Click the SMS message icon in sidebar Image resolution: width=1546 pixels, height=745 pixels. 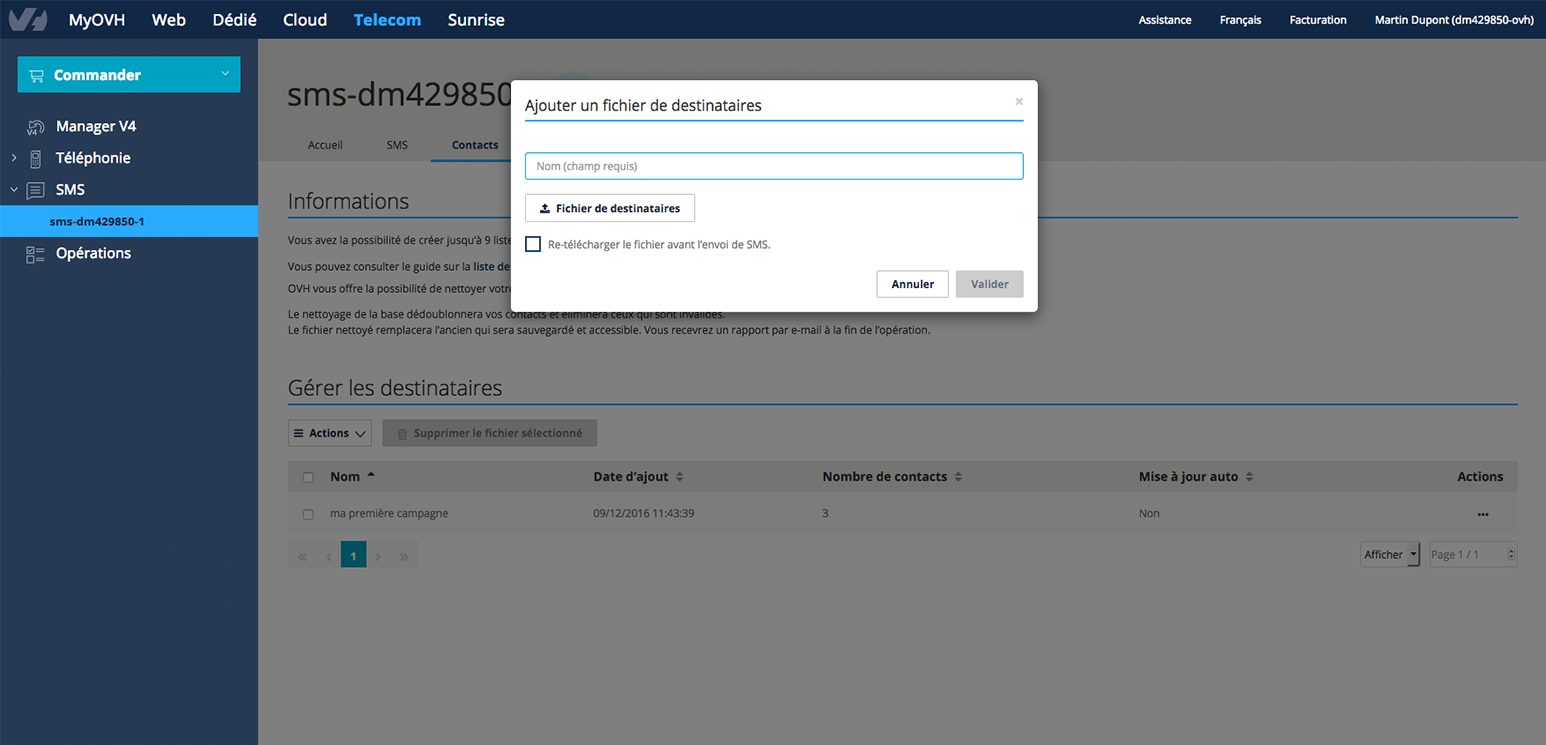pyautogui.click(x=35, y=190)
